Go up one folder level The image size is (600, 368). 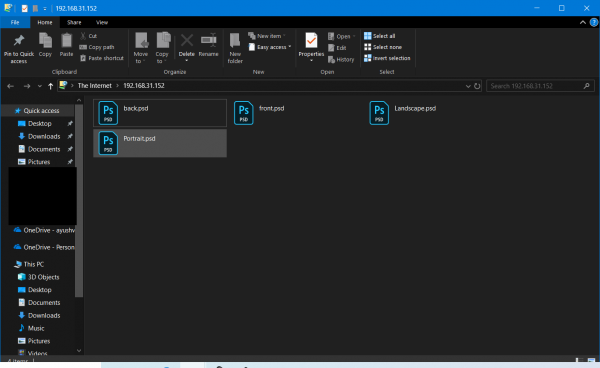[x=50, y=86]
